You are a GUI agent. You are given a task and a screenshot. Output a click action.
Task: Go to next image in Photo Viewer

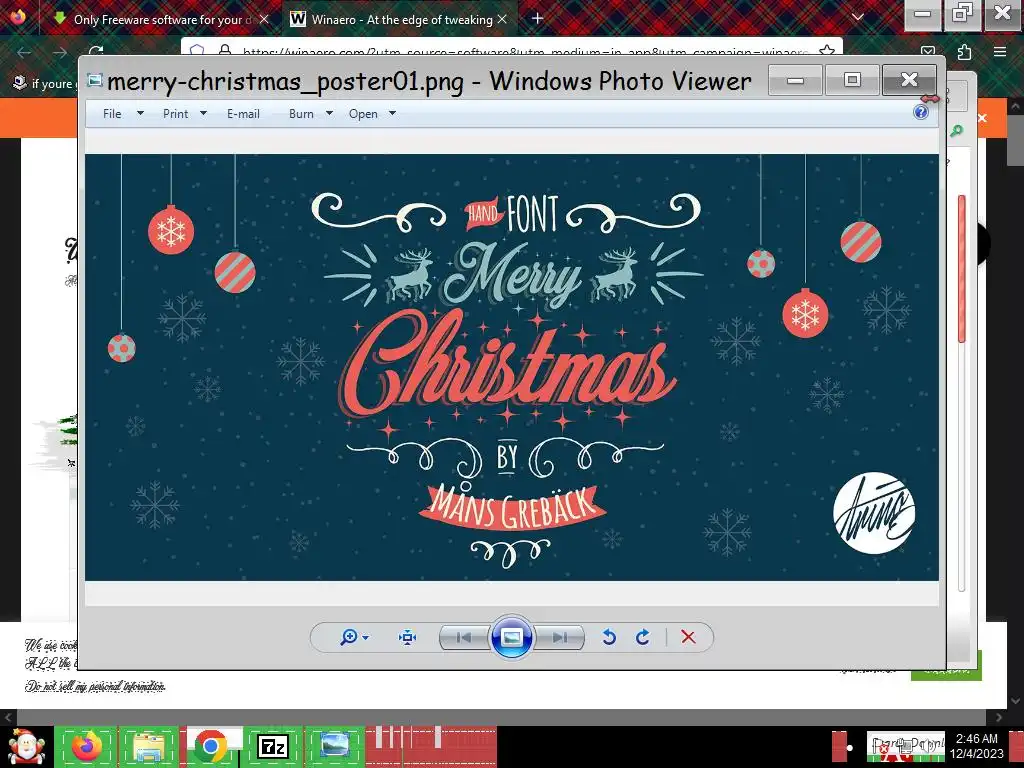pos(560,637)
